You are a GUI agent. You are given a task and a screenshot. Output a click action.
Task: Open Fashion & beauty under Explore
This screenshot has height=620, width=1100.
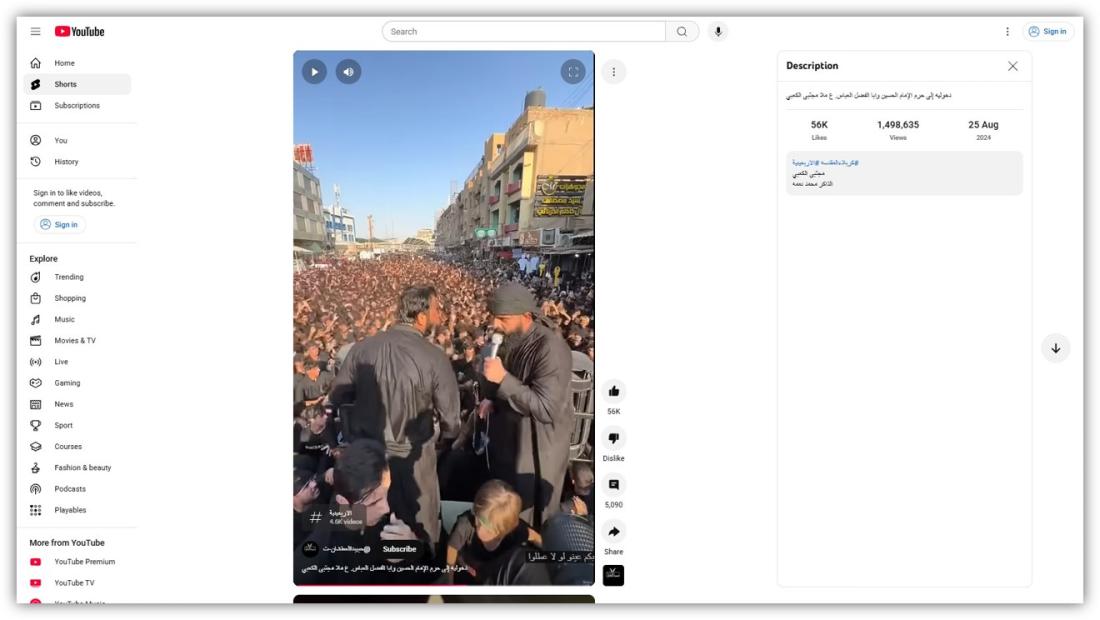click(x=77, y=468)
